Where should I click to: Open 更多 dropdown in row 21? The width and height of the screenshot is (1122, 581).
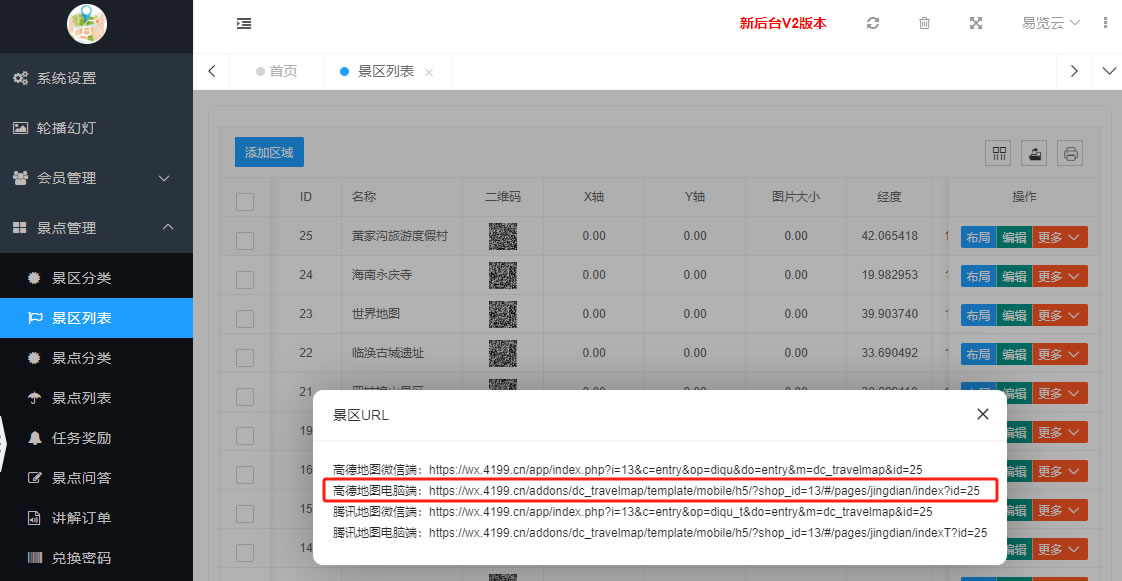coord(1060,392)
